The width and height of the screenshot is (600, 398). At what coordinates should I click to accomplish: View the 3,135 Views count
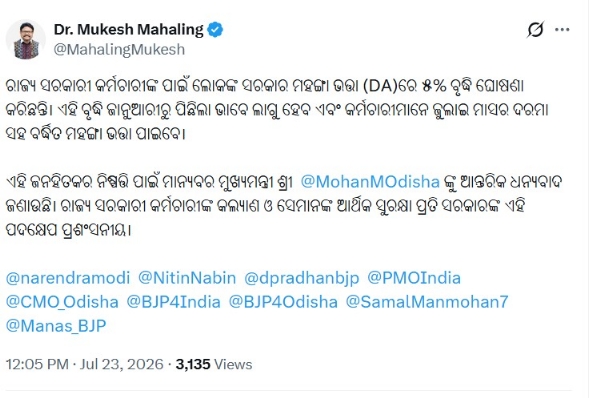click(214, 364)
